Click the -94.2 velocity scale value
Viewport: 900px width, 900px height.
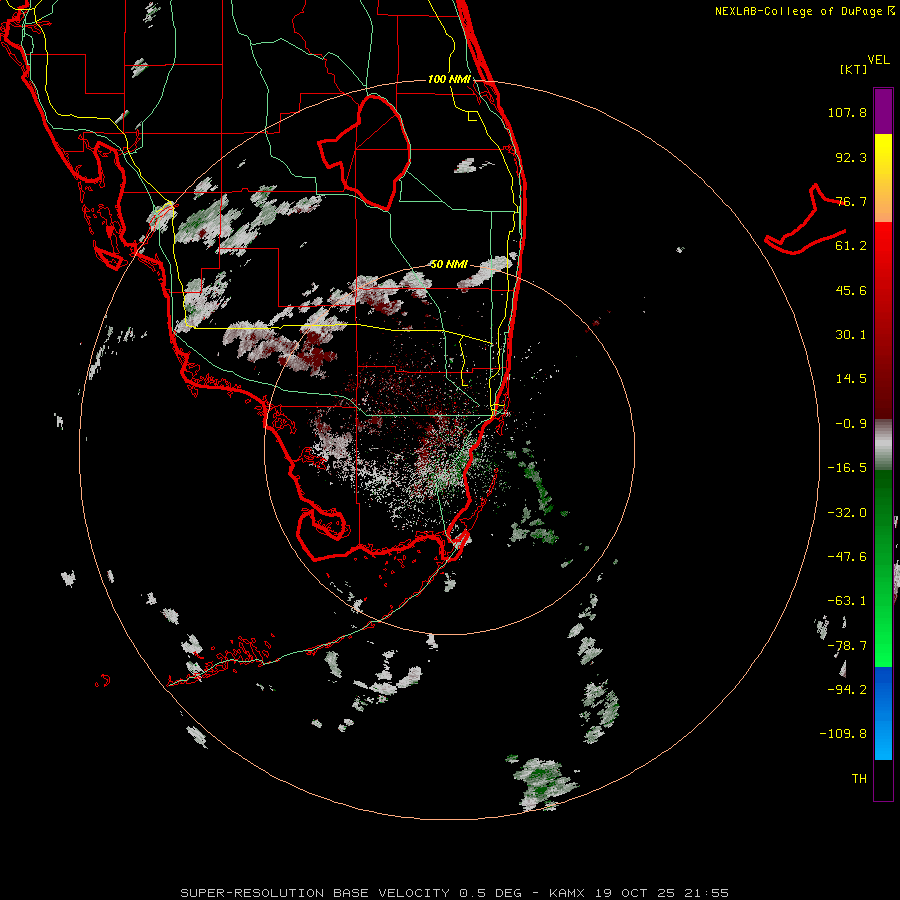point(847,689)
